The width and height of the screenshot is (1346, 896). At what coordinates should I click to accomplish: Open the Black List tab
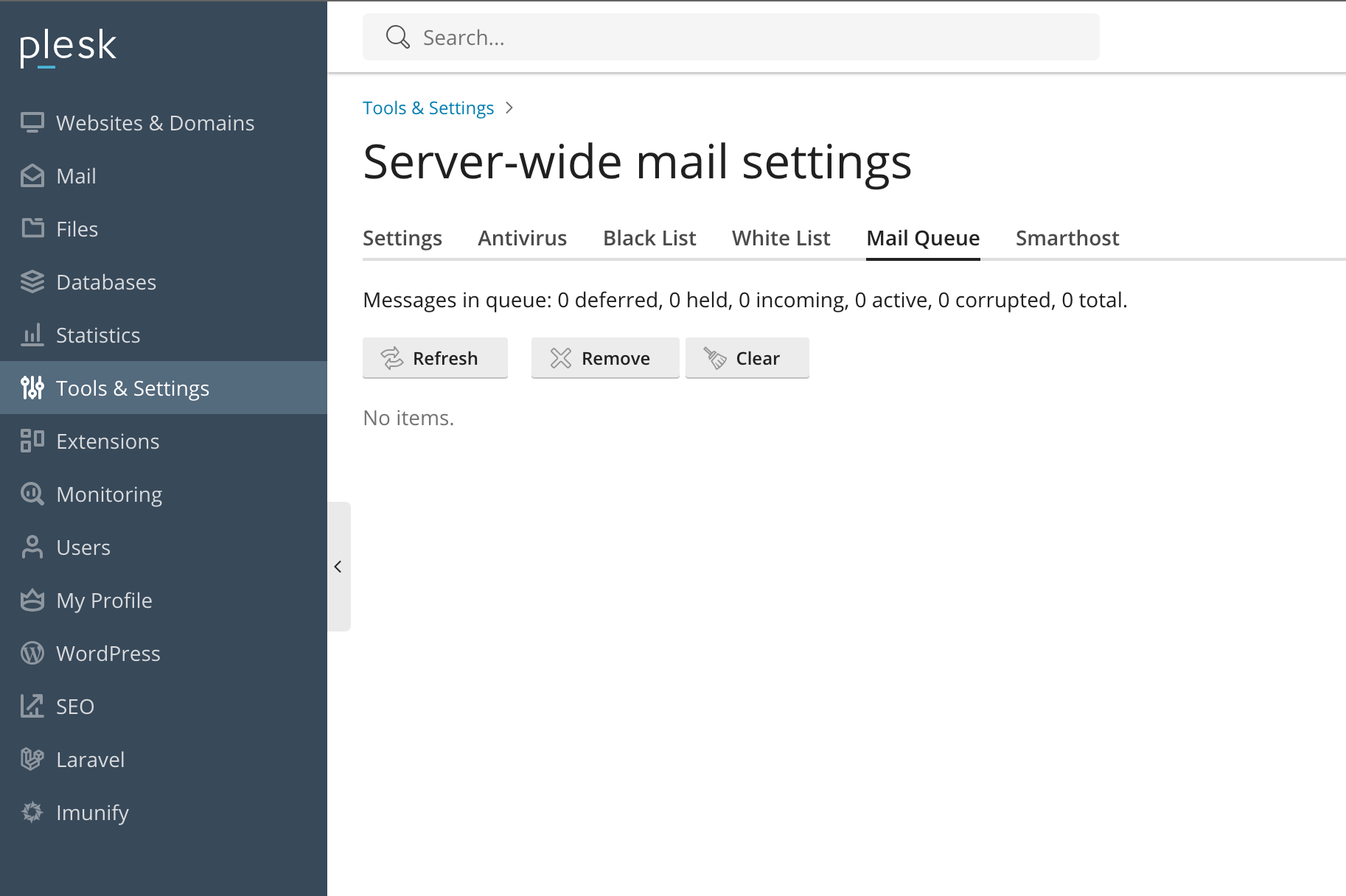click(649, 237)
